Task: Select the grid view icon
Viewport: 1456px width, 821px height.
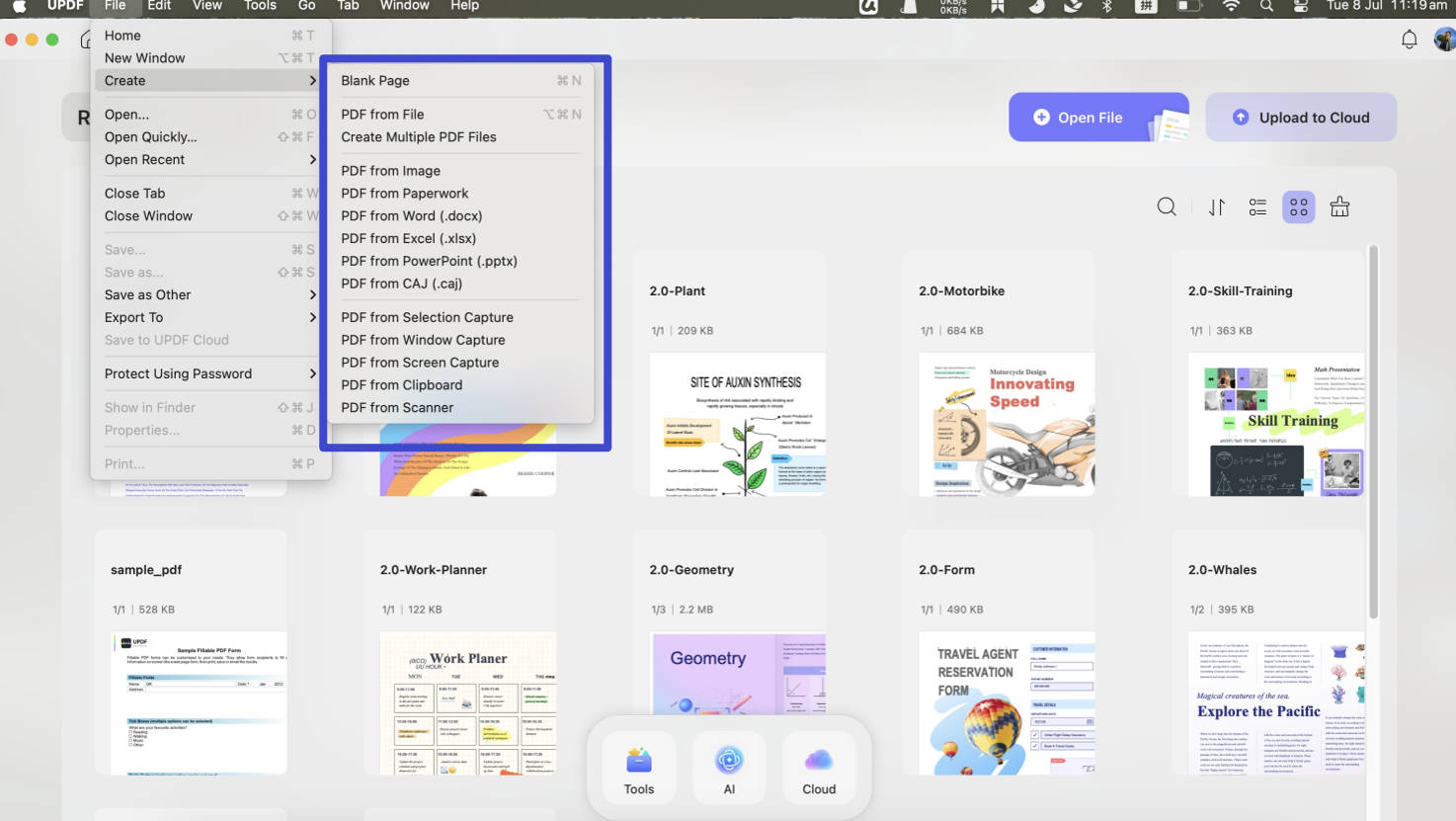Action: pyautogui.click(x=1298, y=206)
